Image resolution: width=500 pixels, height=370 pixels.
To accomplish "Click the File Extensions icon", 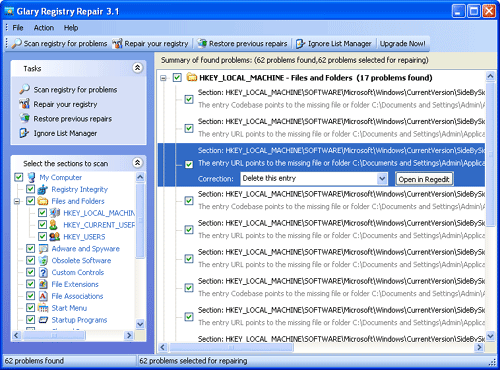I will 43,284.
